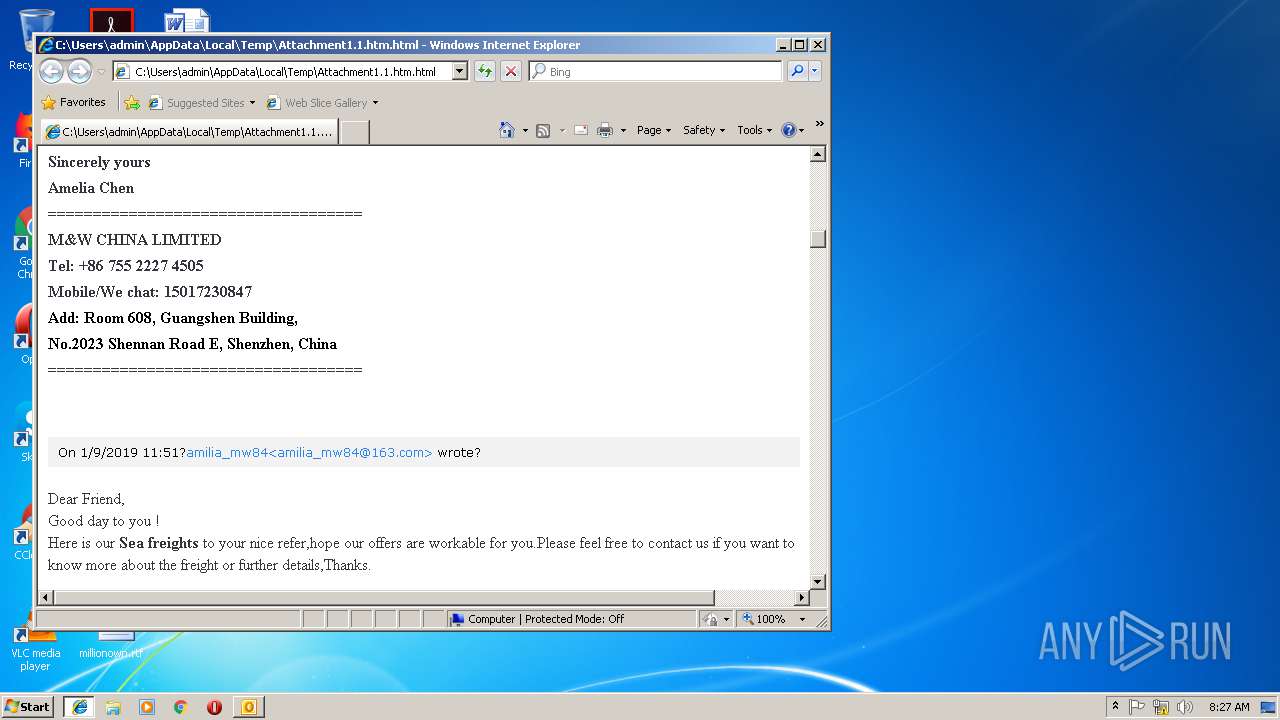Screen dimensions: 1280x720
Task: Click the status bar zoom magnifier
Action: (x=747, y=619)
